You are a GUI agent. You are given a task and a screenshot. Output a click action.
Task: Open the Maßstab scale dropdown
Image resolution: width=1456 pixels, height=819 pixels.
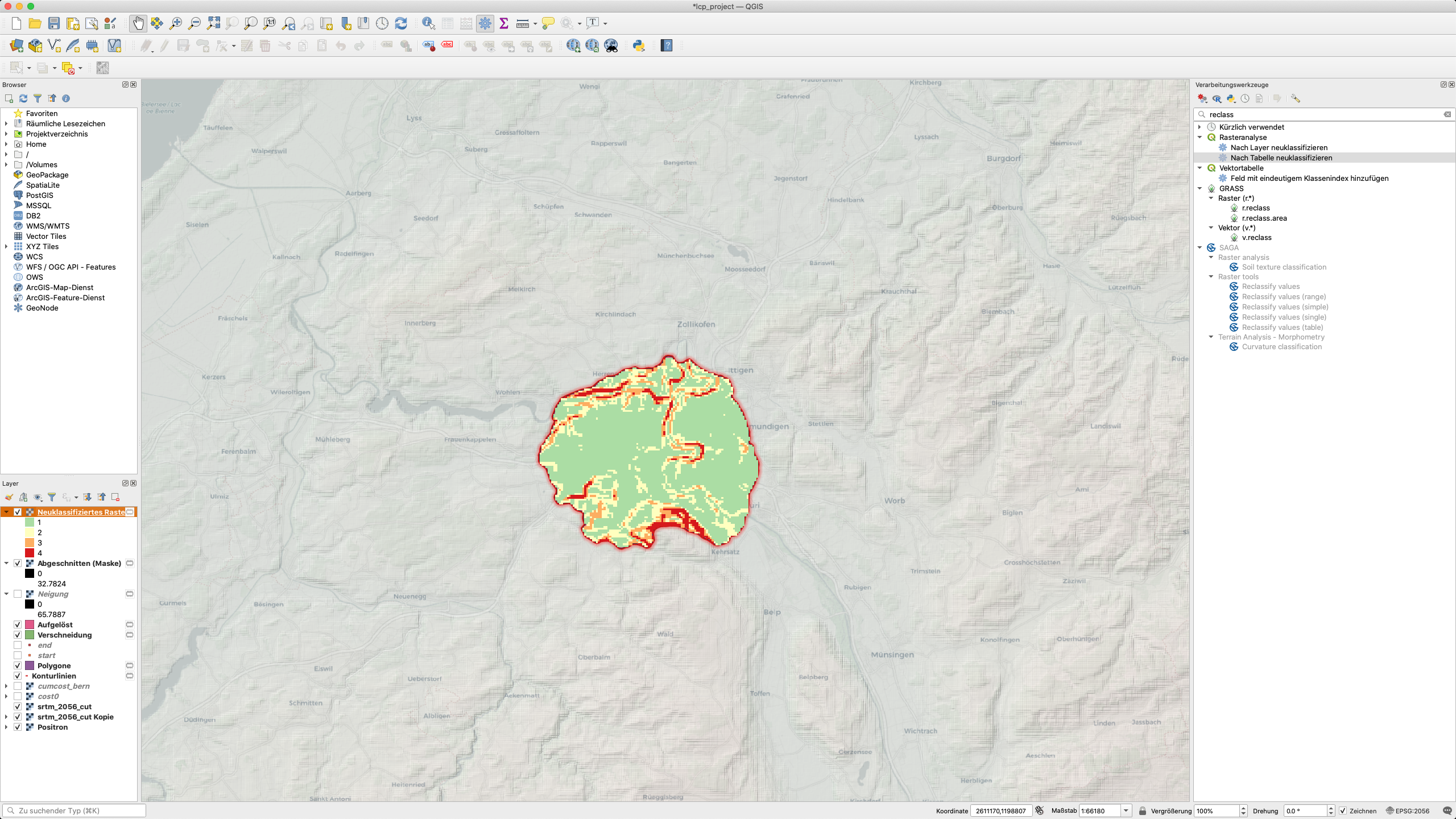click(x=1126, y=811)
